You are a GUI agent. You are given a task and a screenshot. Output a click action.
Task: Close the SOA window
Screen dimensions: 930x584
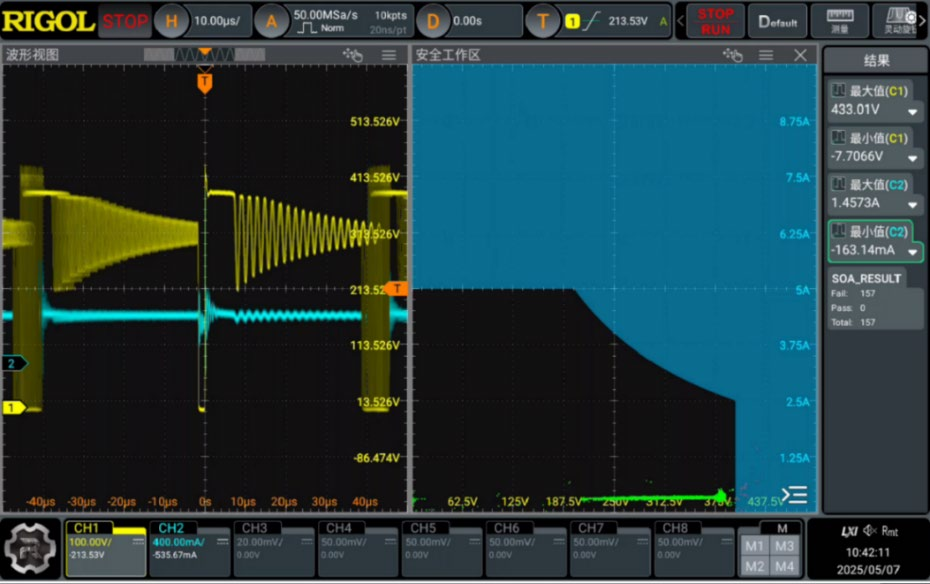[x=800, y=55]
